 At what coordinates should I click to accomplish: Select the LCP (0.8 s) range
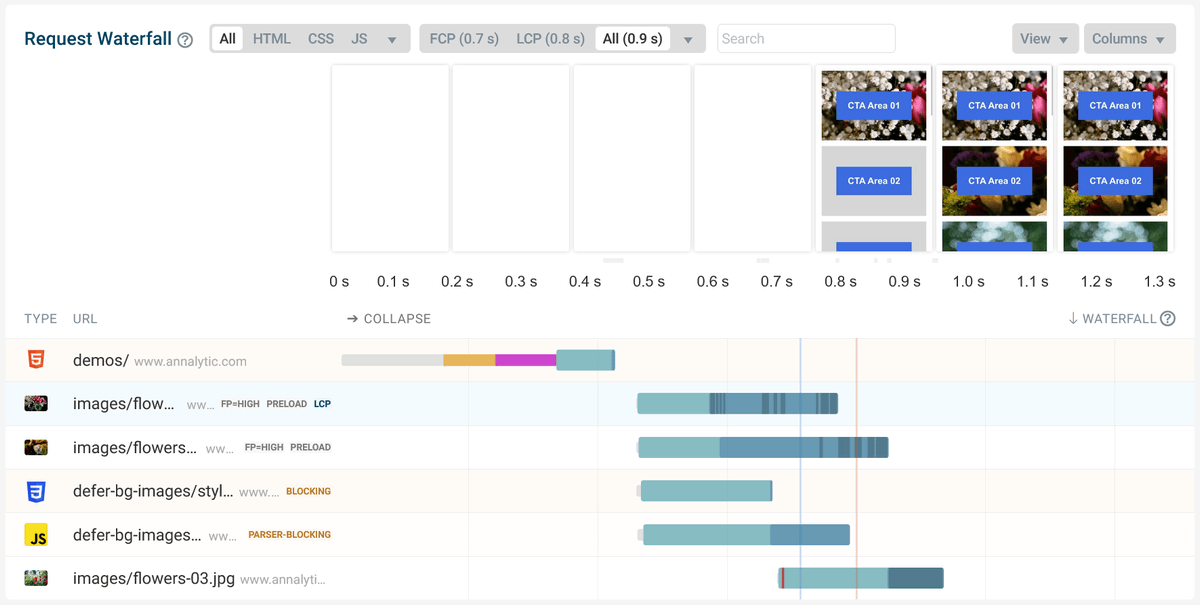551,39
